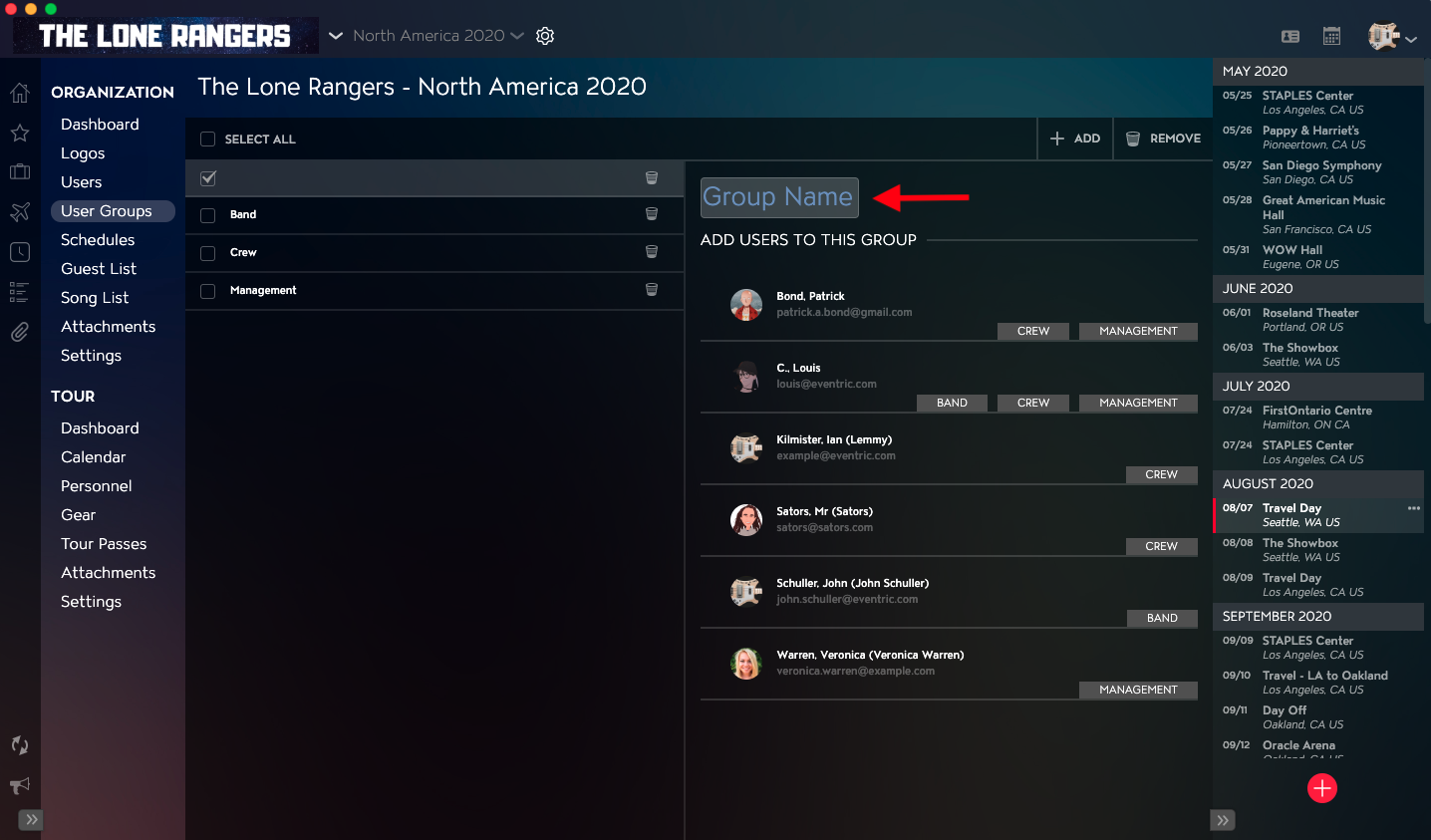Open Travel Day 08/07 more options
The height and width of the screenshot is (840, 1431).
point(1413,508)
